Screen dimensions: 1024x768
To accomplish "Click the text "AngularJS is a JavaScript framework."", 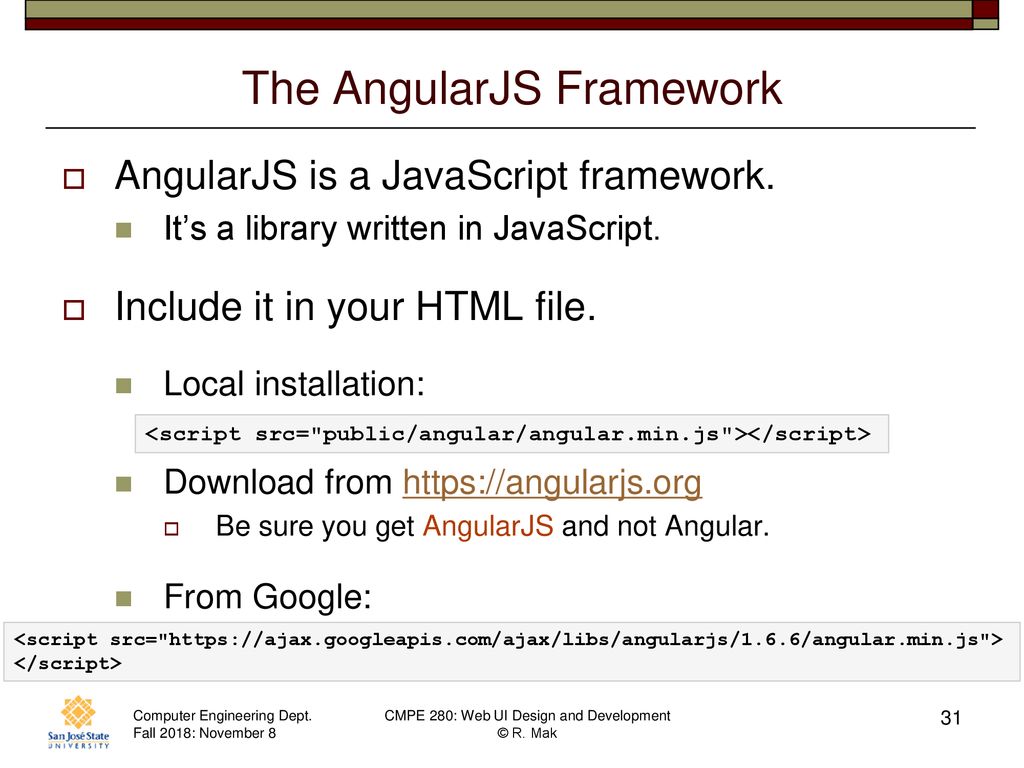I will (x=444, y=176).
